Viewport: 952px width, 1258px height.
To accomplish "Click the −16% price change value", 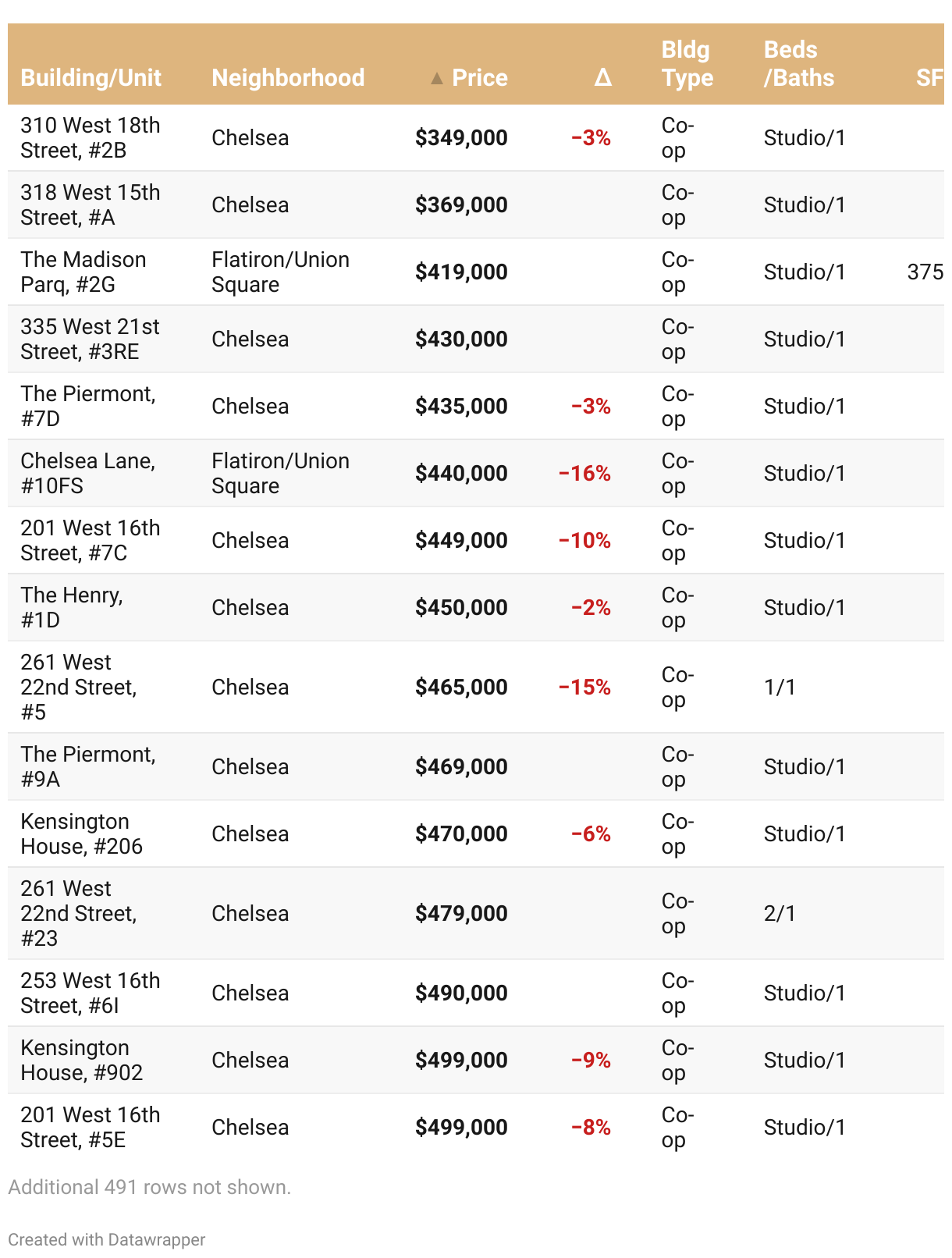I will coord(584,474).
